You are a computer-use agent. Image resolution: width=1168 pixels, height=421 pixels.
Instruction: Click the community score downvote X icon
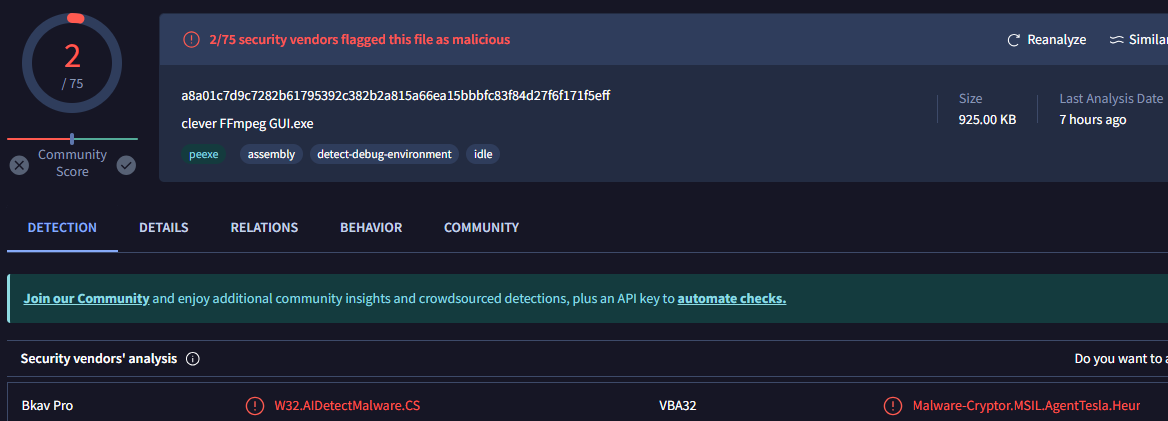point(19,165)
